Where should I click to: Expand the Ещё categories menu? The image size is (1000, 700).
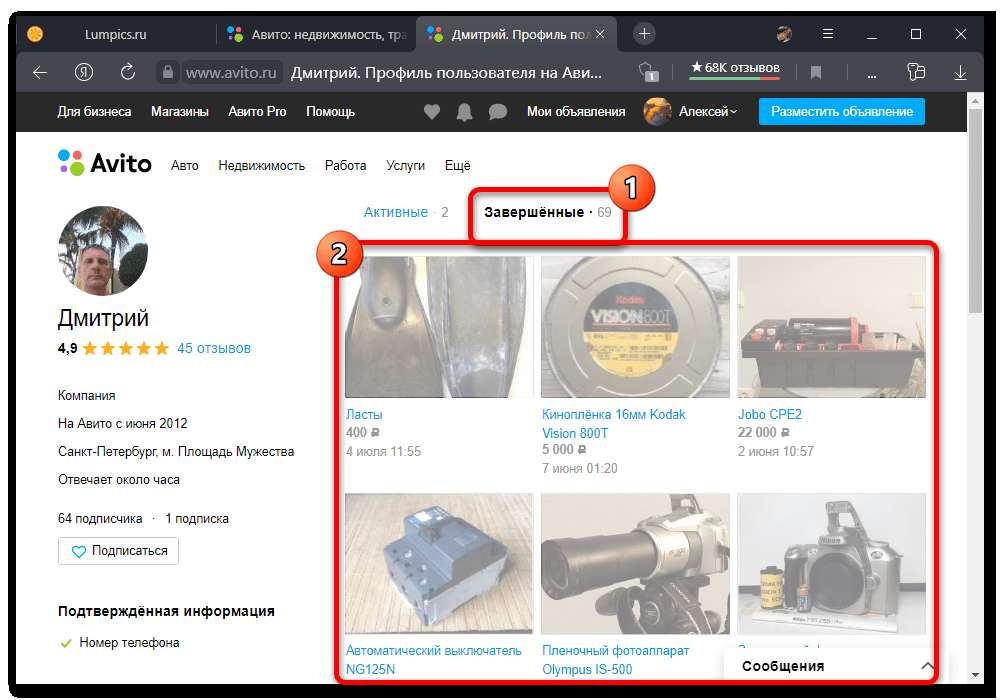click(x=457, y=166)
